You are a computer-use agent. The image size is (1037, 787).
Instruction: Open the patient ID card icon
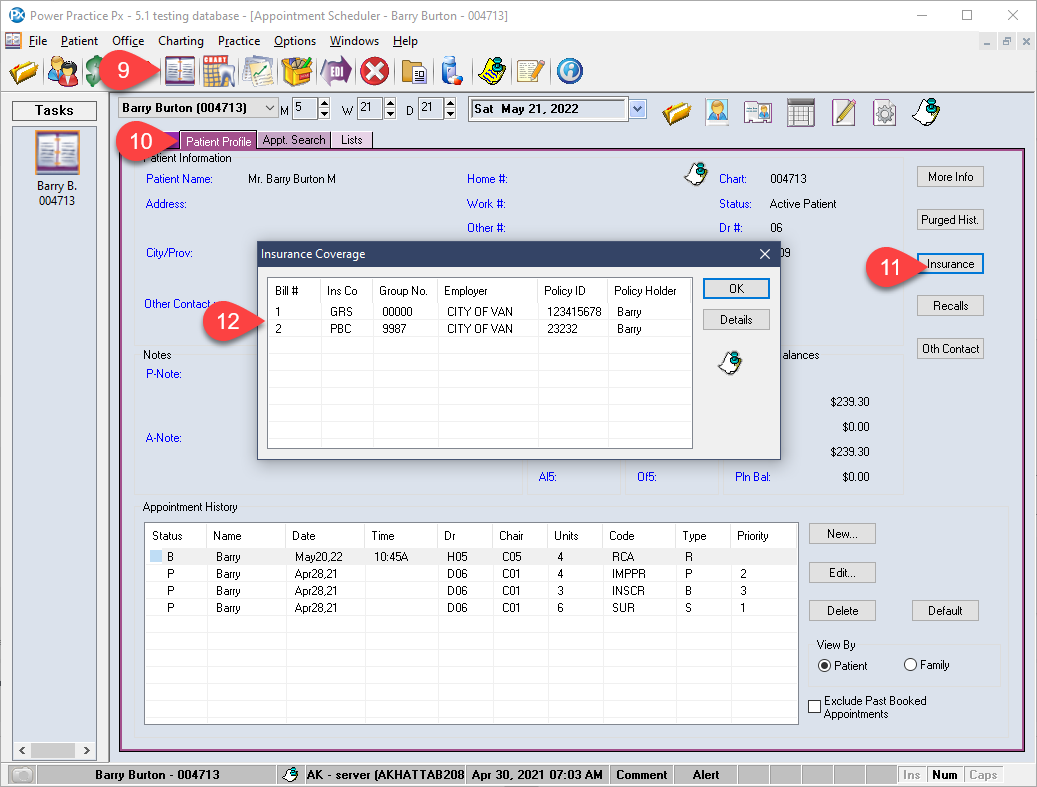click(758, 113)
